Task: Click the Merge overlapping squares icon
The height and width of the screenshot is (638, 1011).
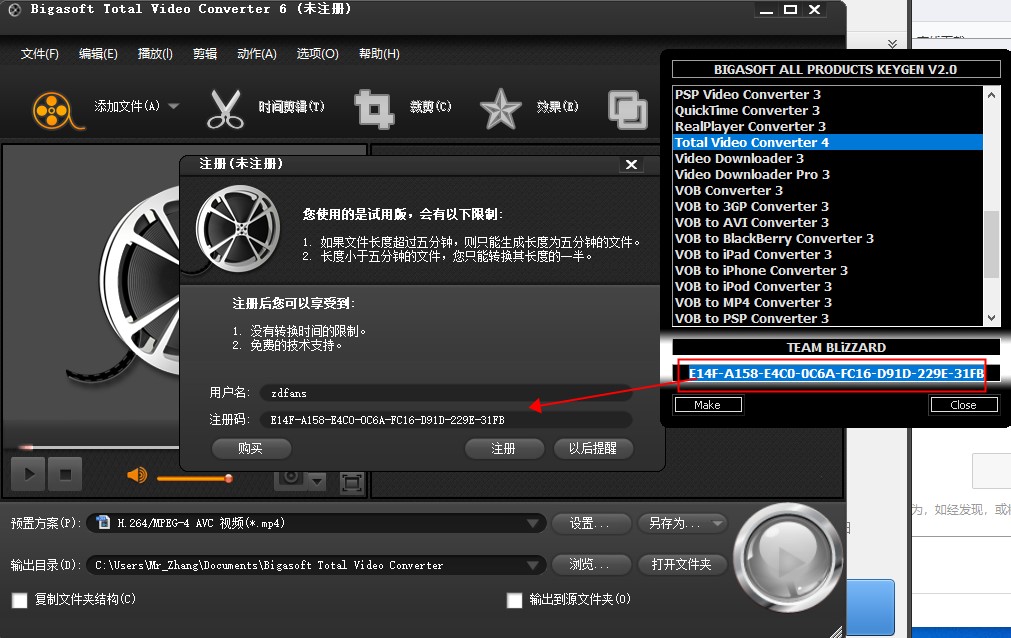Action: pyautogui.click(x=627, y=110)
